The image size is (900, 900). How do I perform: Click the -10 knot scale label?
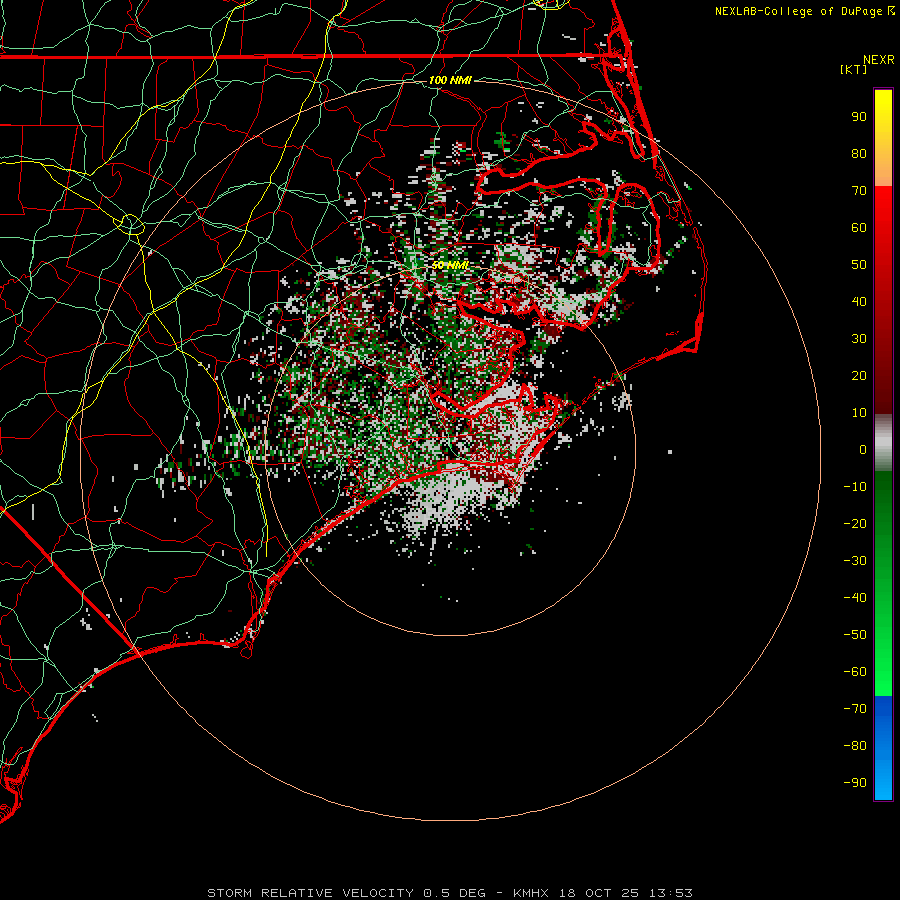pyautogui.click(x=855, y=487)
